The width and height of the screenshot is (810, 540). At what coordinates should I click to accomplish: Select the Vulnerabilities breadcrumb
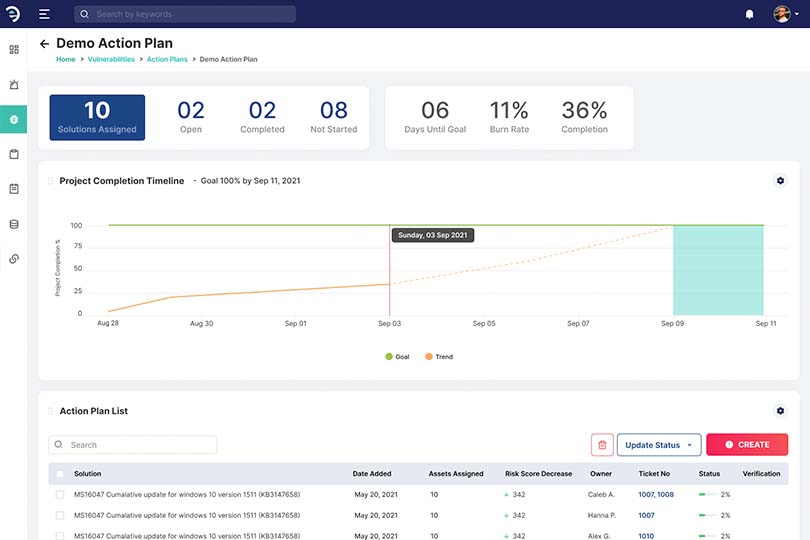pyautogui.click(x=110, y=60)
